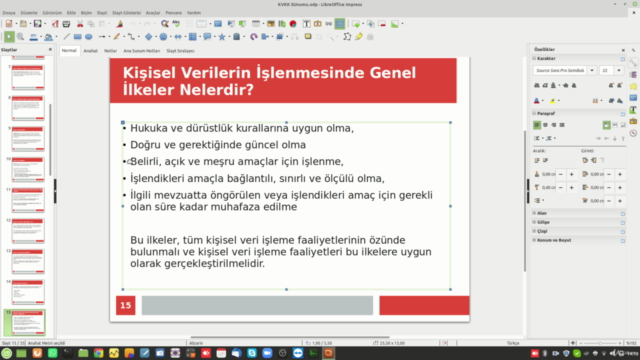Screen dimensions: 640x360
Task: Toggle Strikethrough in Karakter section
Action: (x=566, y=85)
